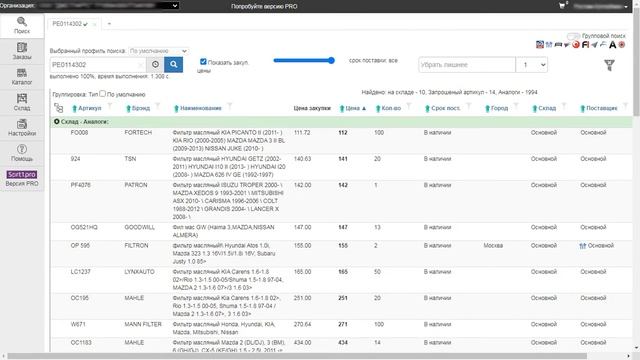This screenshot has height=360, width=640.
Task: Click the Москва city cell
Action: click(493, 246)
